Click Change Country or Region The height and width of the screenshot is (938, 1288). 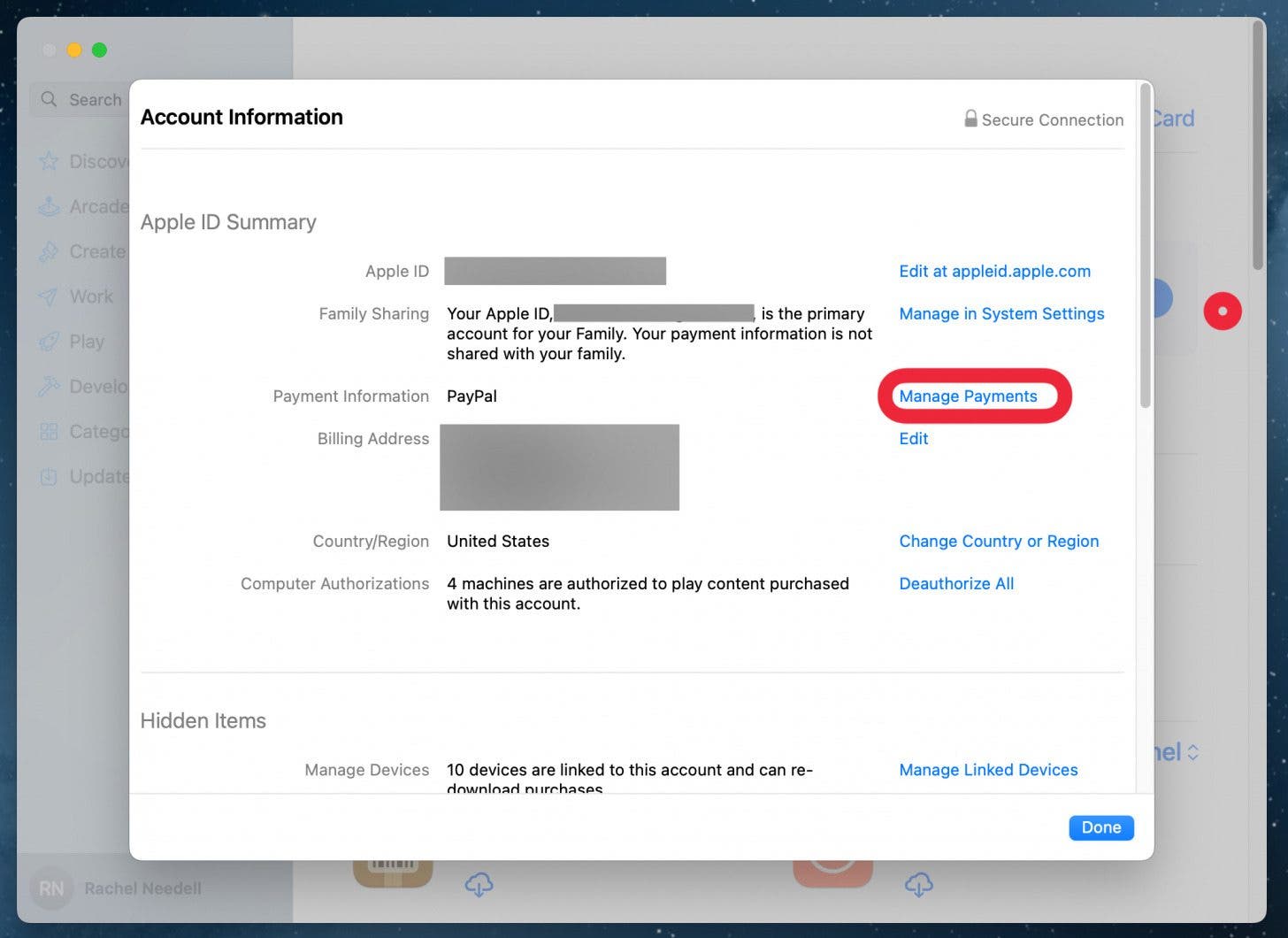[x=999, y=542]
